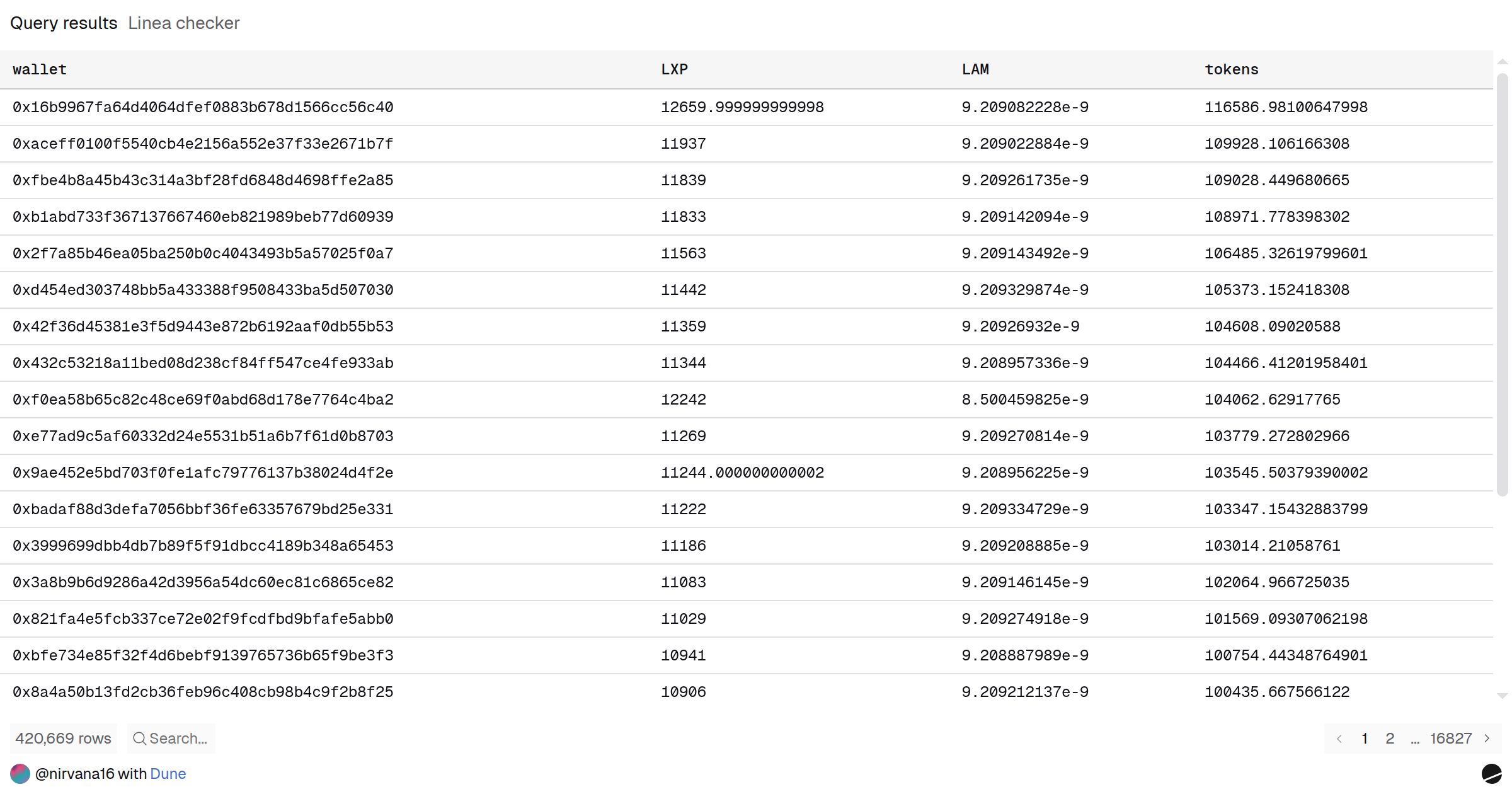Image resolution: width=1512 pixels, height=794 pixels.
Task: Go to page 2
Action: [x=1390, y=739]
